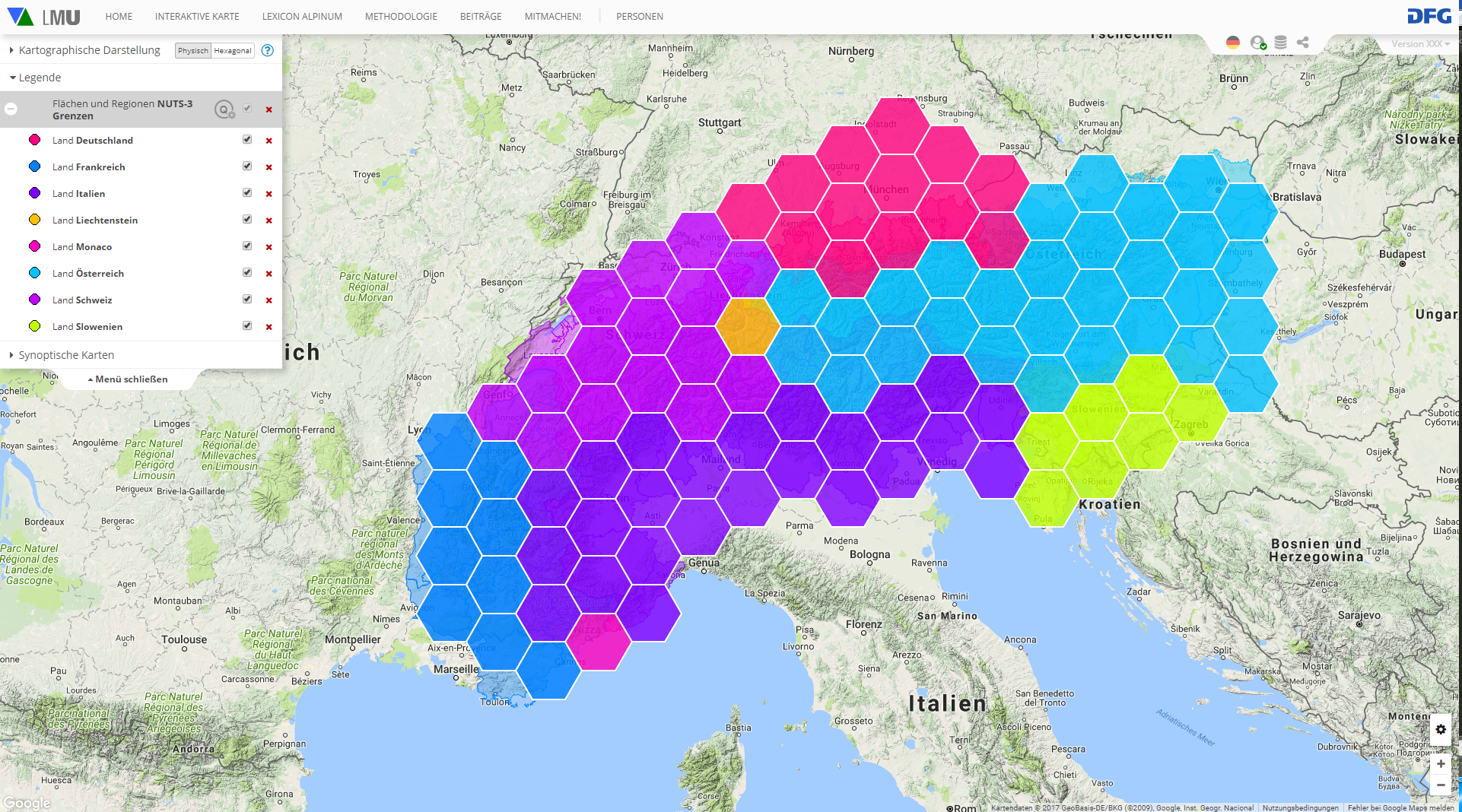The height and width of the screenshot is (812, 1462).
Task: Open help for Kartographische Darstellung
Action: click(267, 50)
